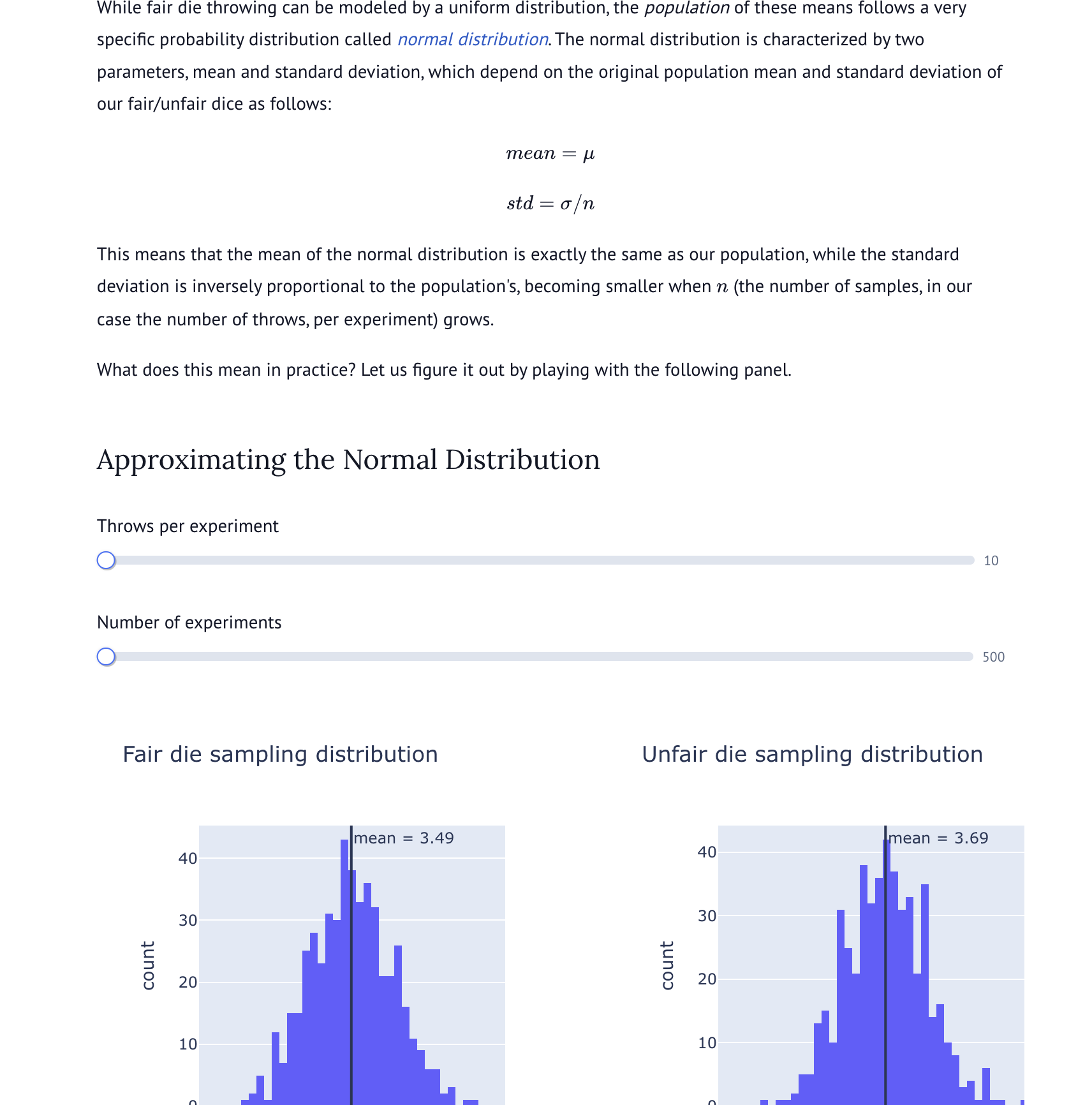Click the mean = 3.49 annotation

point(404,838)
